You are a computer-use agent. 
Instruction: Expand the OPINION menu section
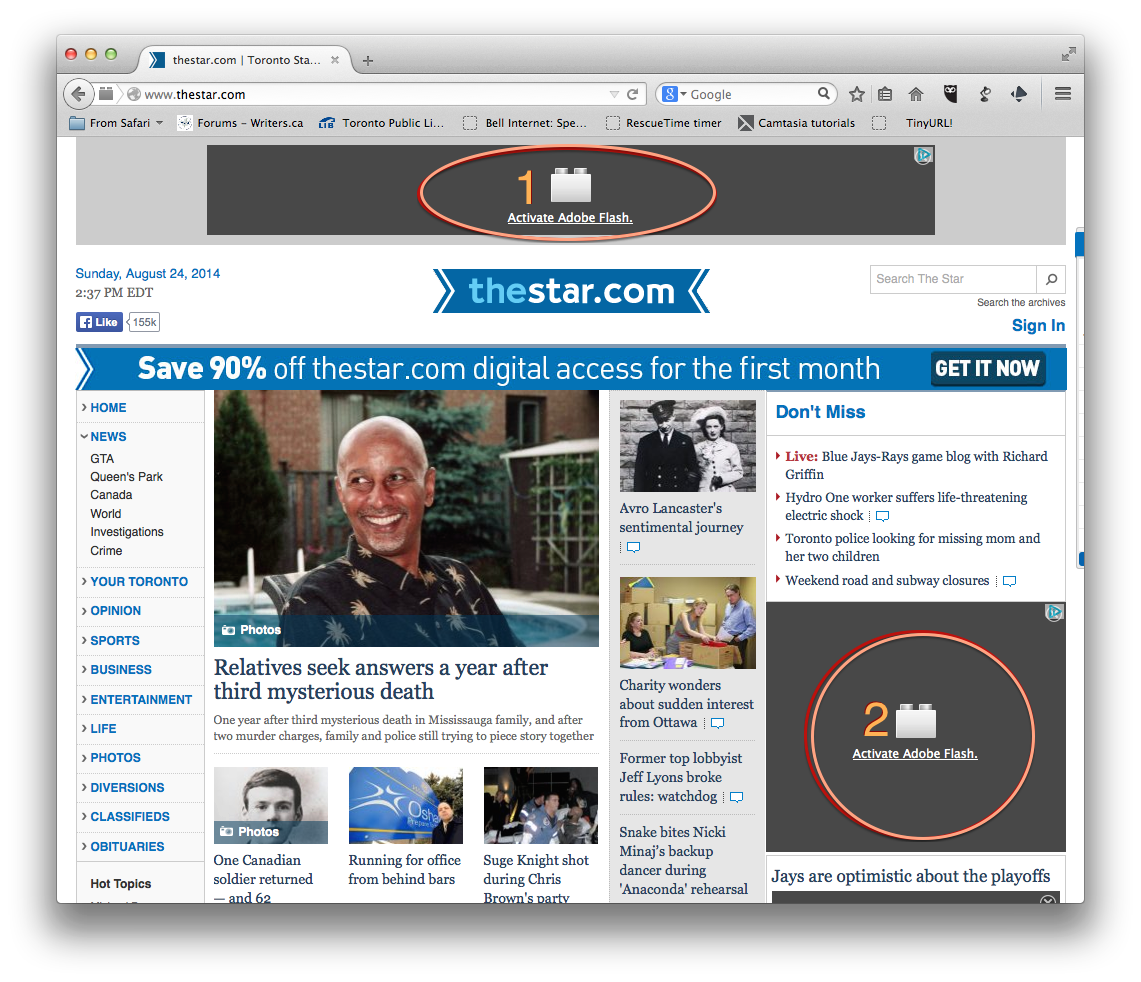(115, 611)
